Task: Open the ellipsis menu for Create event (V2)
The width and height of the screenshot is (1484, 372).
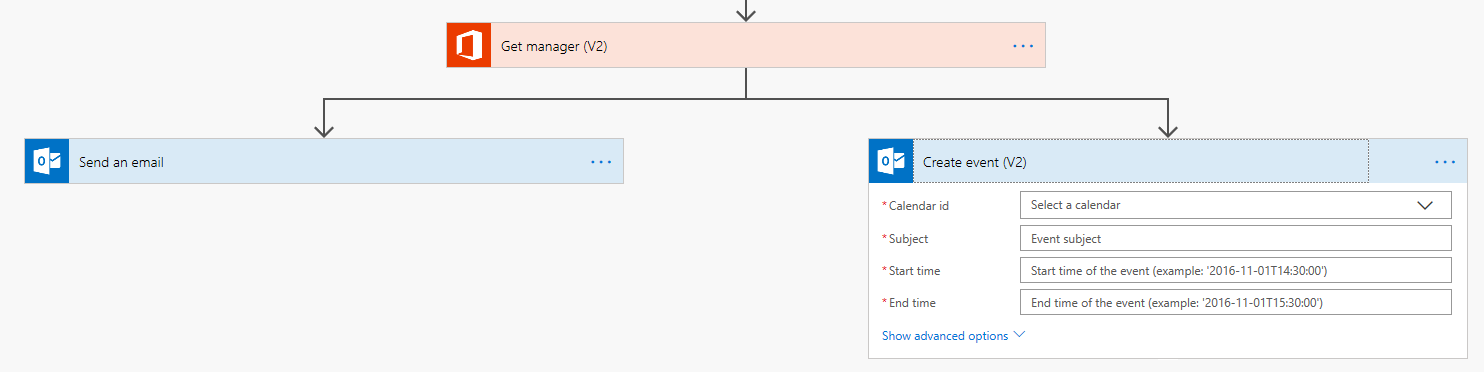Action: 1445,161
